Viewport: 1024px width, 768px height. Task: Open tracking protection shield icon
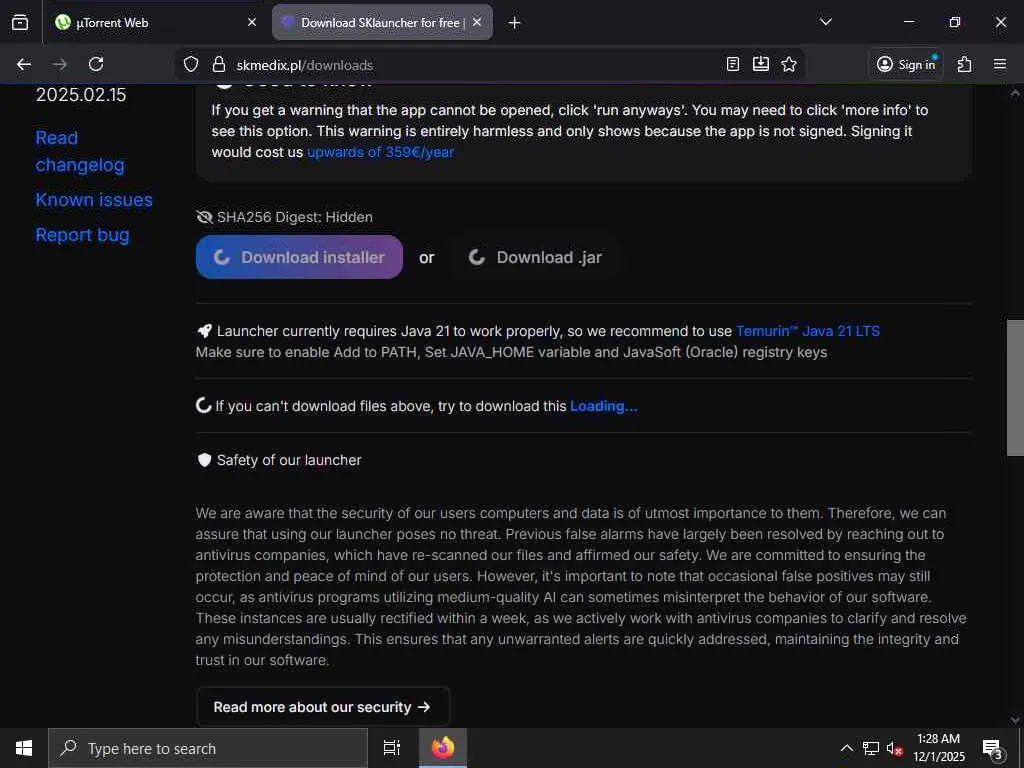(191, 65)
